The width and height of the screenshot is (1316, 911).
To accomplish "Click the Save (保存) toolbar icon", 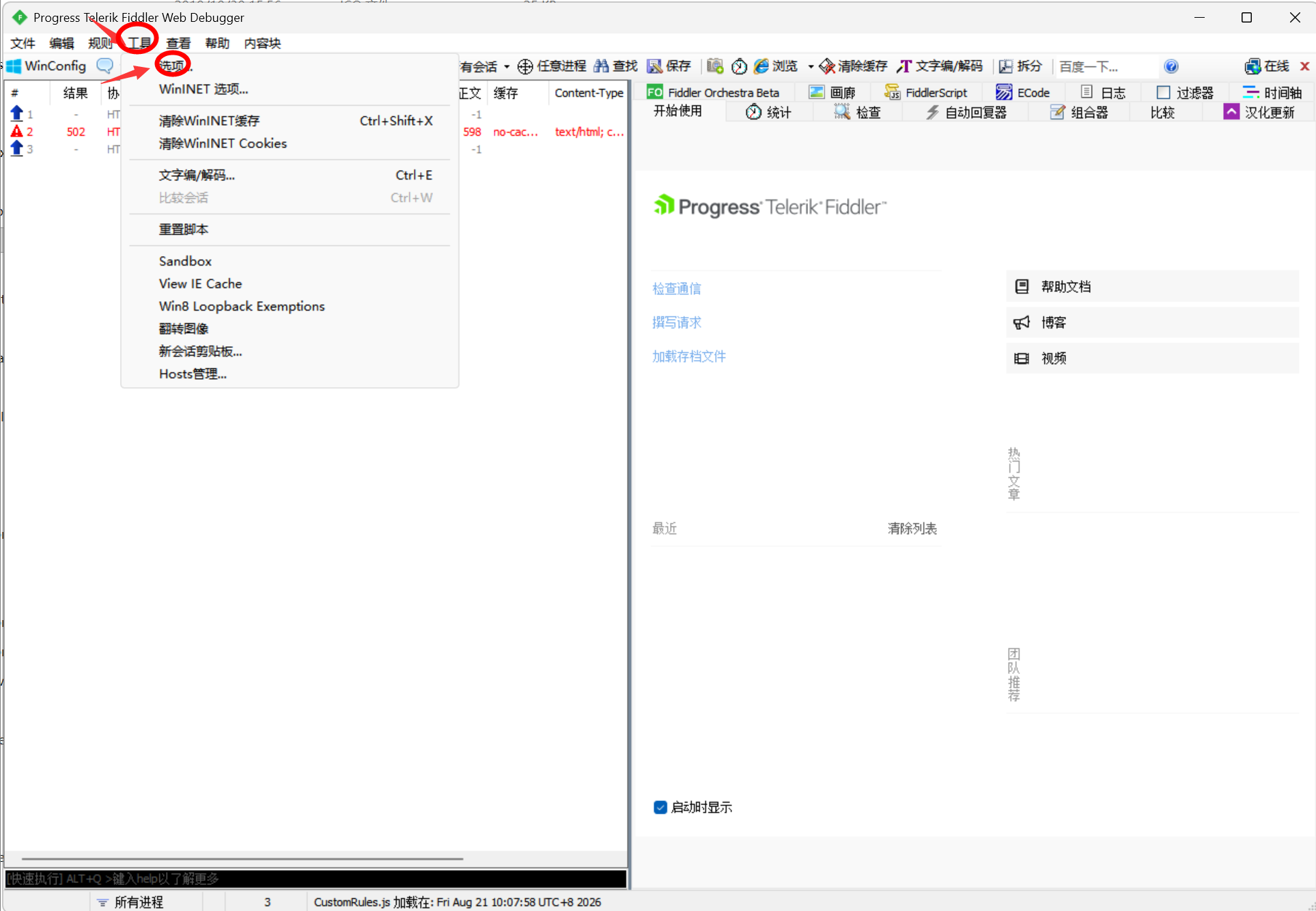I will pos(654,66).
